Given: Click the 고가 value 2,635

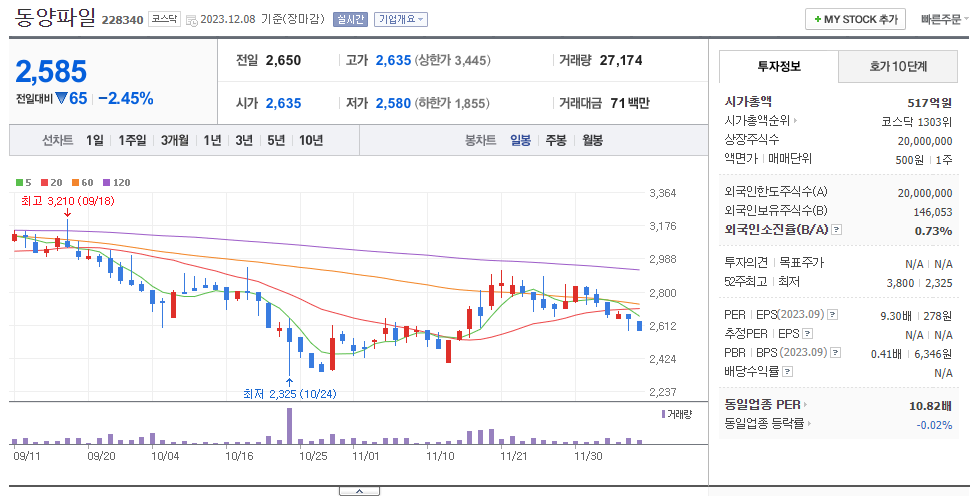Looking at the screenshot, I should [394, 60].
